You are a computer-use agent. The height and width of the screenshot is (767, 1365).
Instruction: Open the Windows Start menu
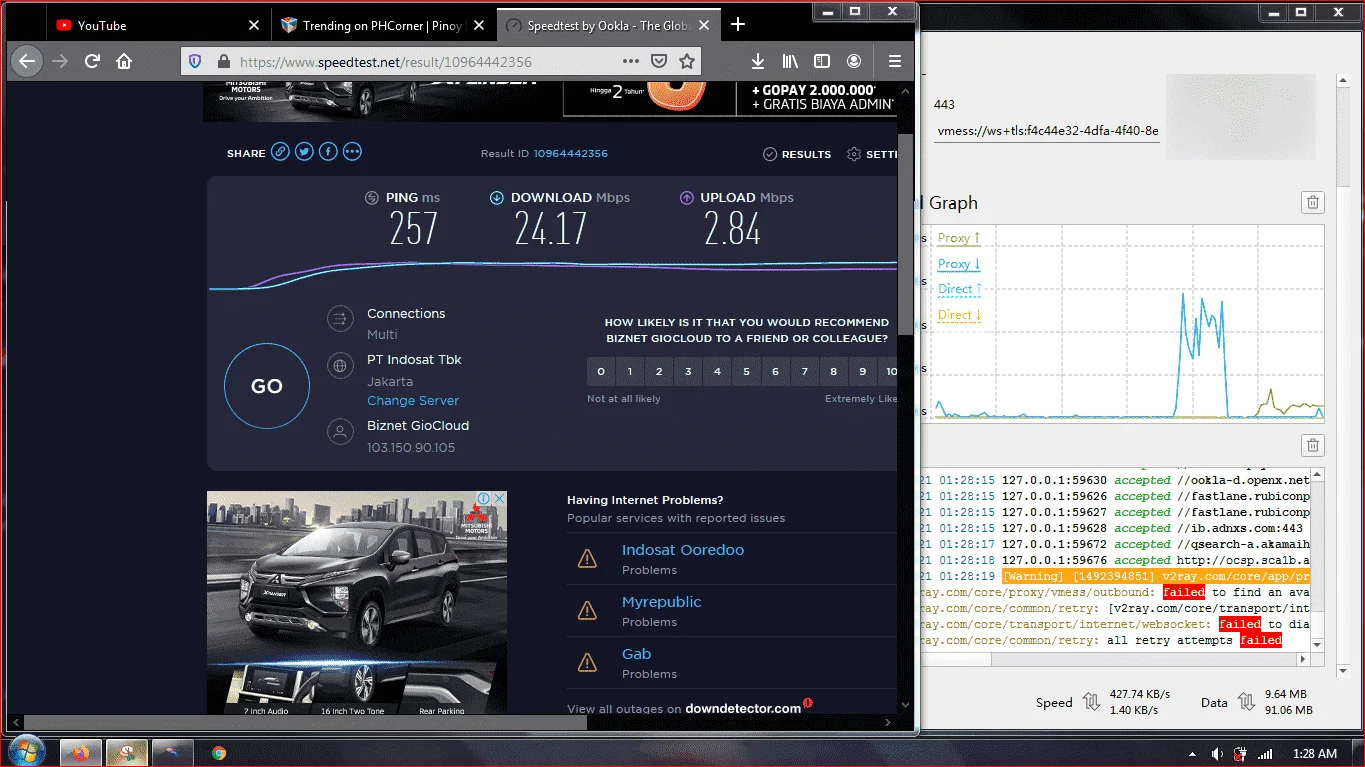[x=25, y=752]
